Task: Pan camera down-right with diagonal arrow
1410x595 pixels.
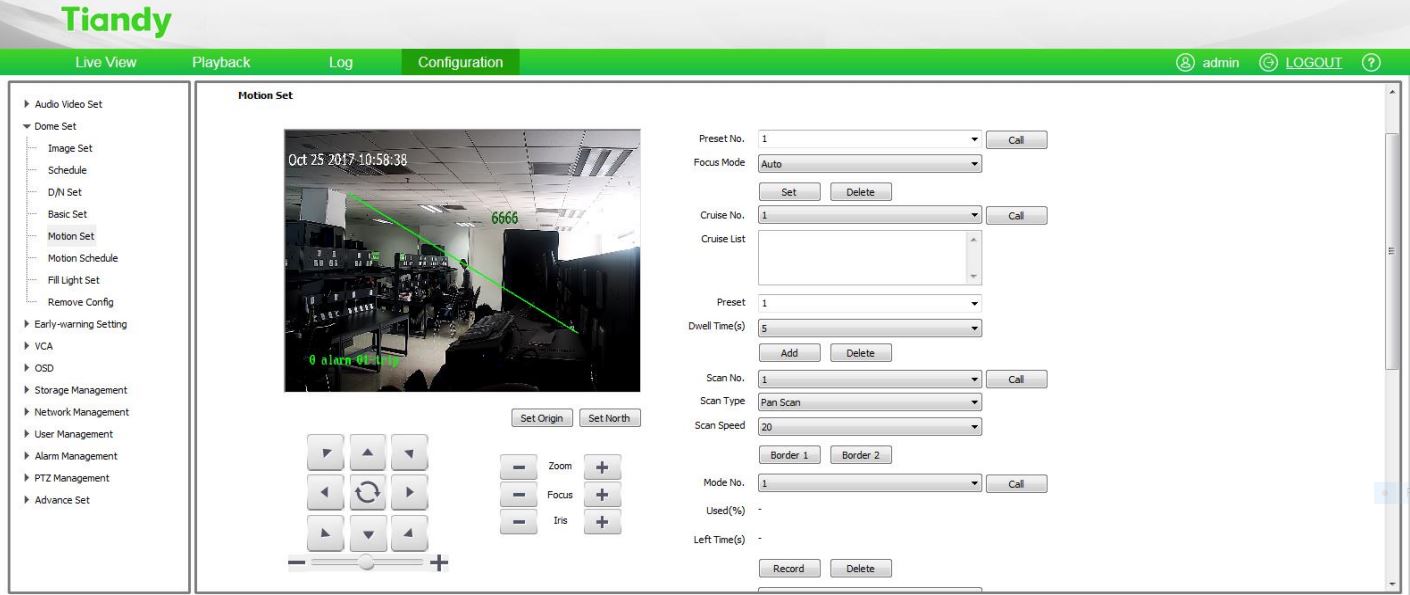Action: (409, 533)
